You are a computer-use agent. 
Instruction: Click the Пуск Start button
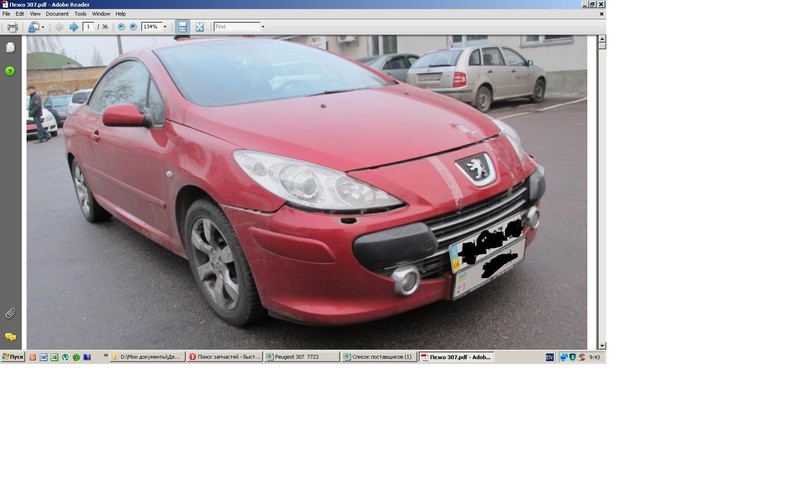(x=13, y=357)
